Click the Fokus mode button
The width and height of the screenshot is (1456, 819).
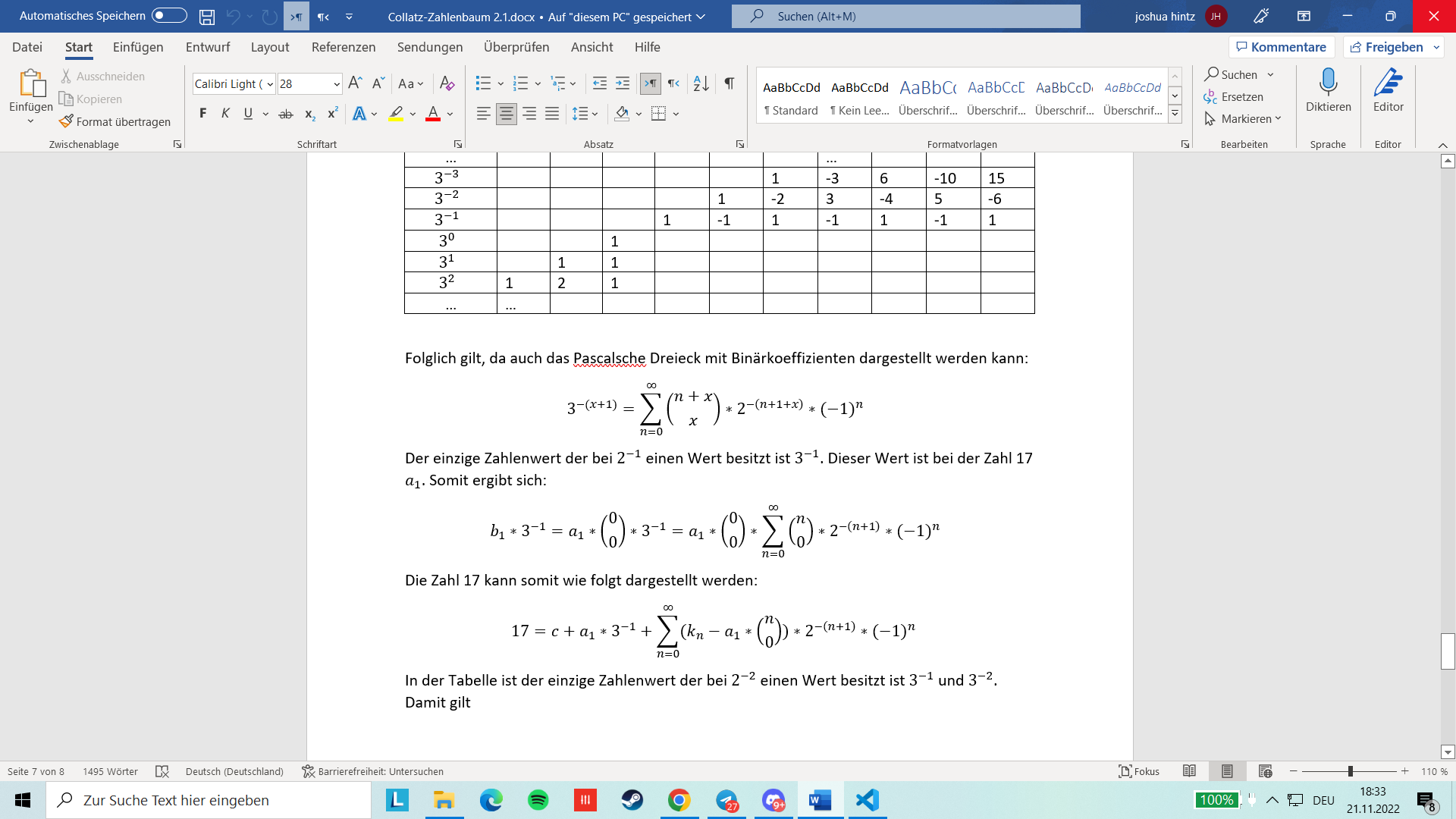1139,771
